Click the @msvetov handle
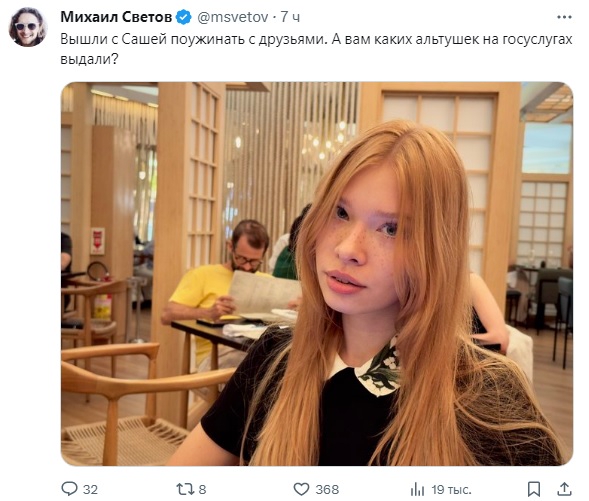589x501 pixels. tap(233, 17)
